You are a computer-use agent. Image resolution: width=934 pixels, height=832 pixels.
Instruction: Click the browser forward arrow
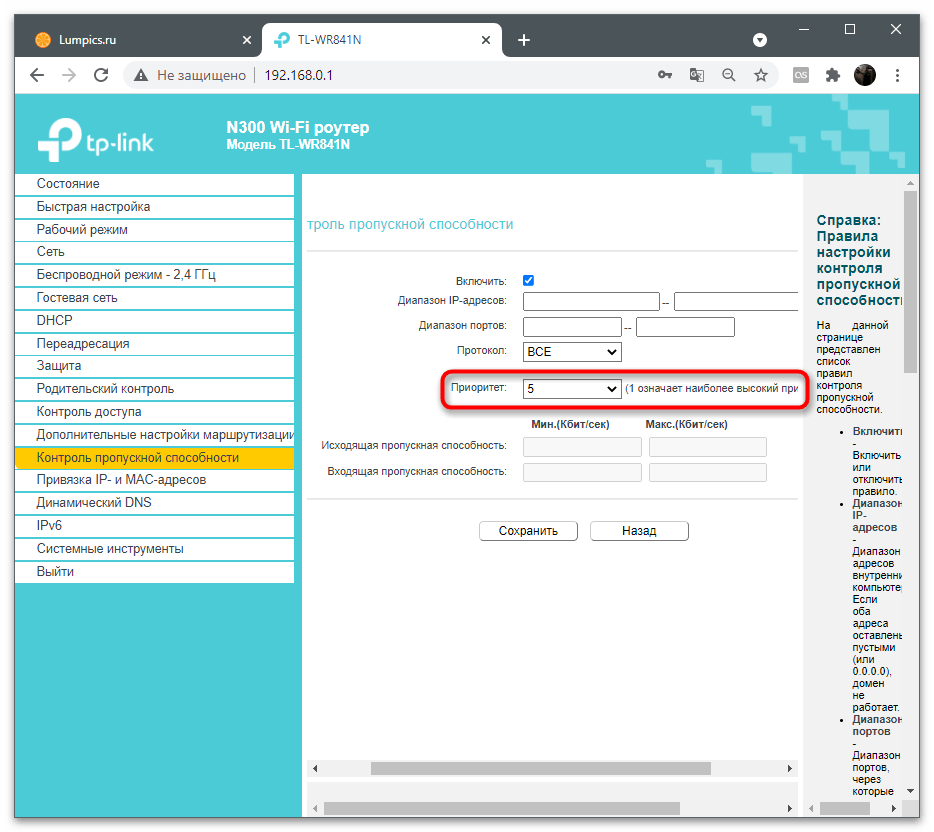click(69, 75)
